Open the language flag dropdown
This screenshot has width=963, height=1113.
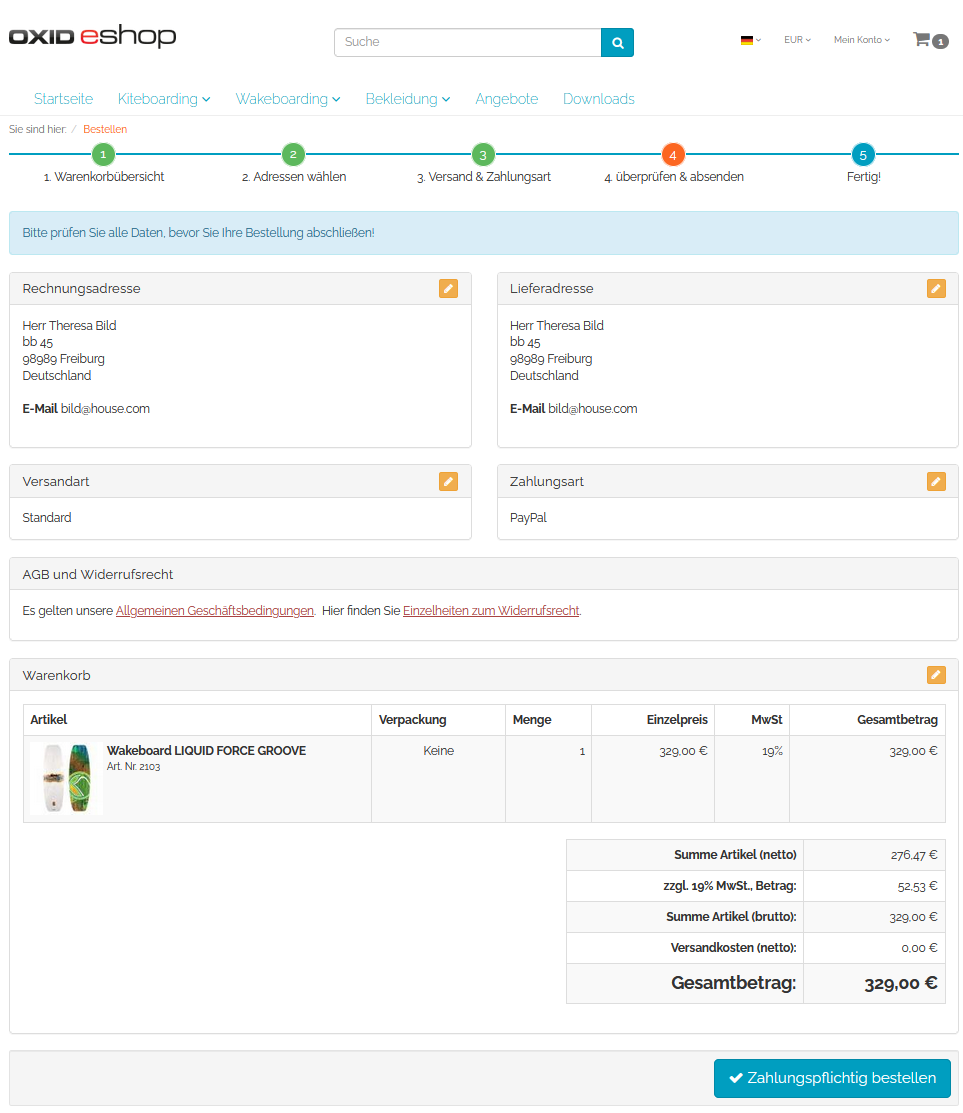coord(750,40)
